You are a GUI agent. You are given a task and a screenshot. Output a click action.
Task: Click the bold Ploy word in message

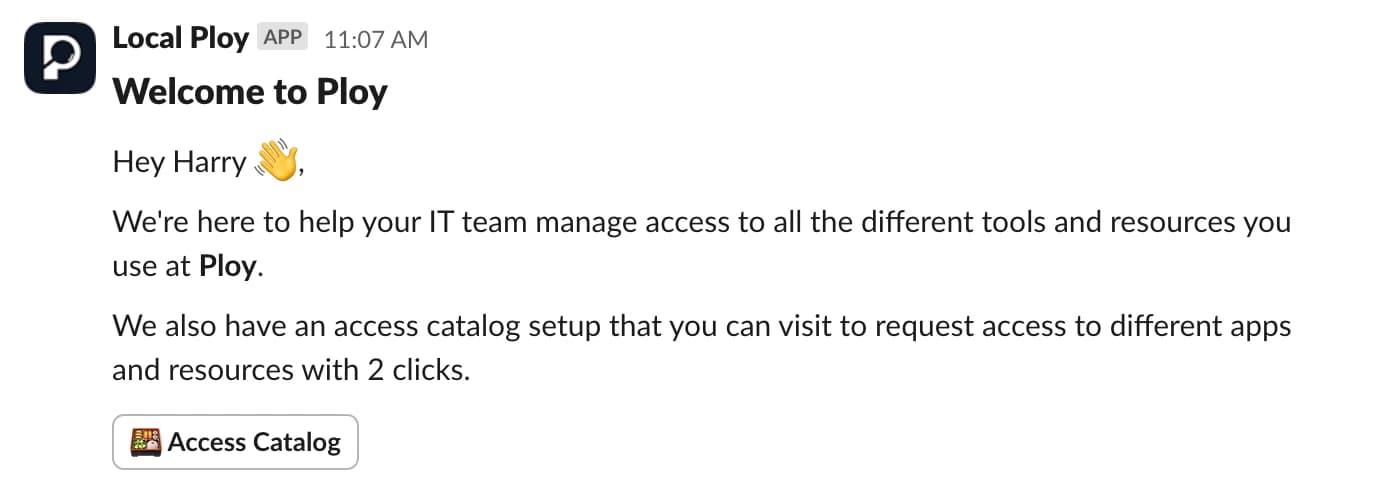click(228, 267)
